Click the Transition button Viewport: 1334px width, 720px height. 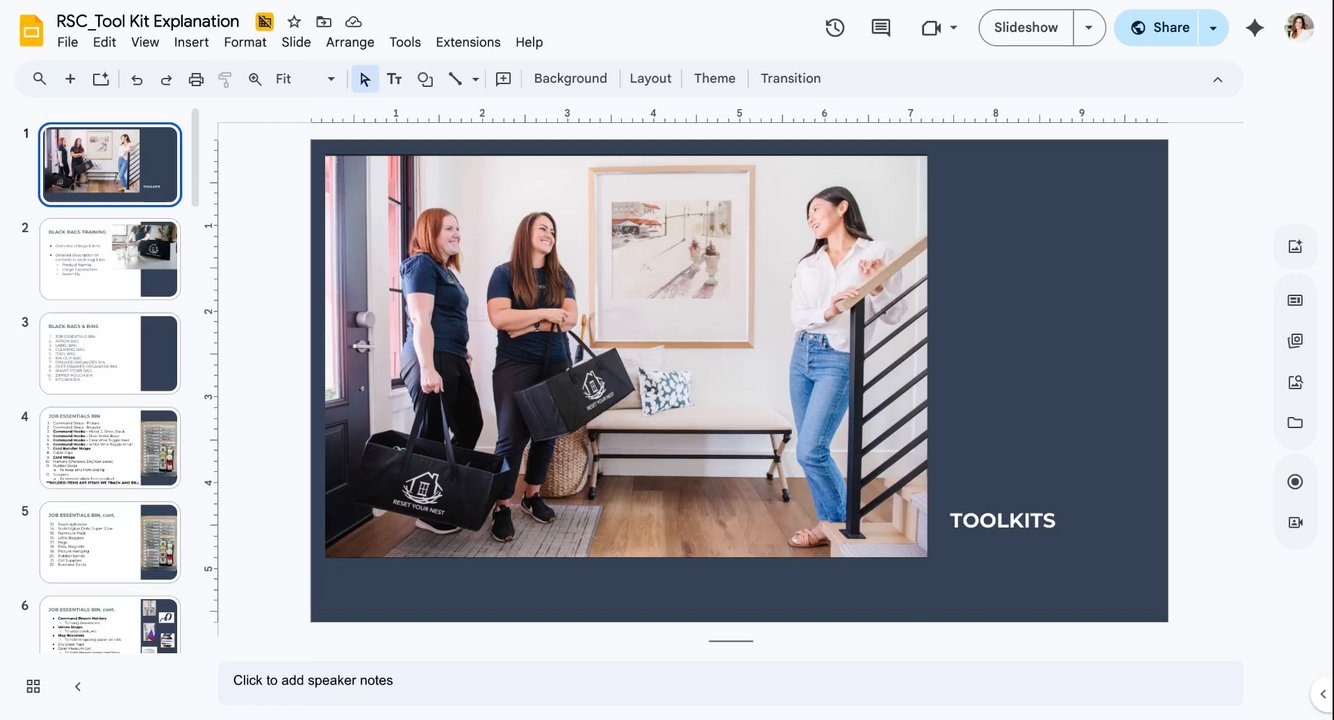tap(790, 79)
